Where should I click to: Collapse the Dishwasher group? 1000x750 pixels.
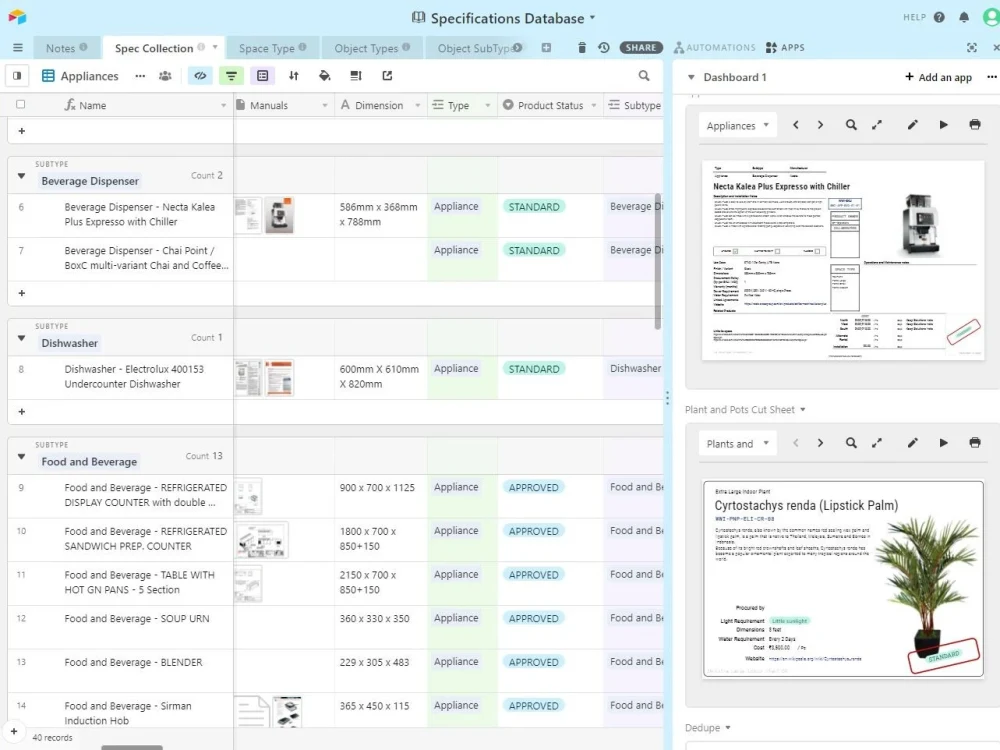21,338
